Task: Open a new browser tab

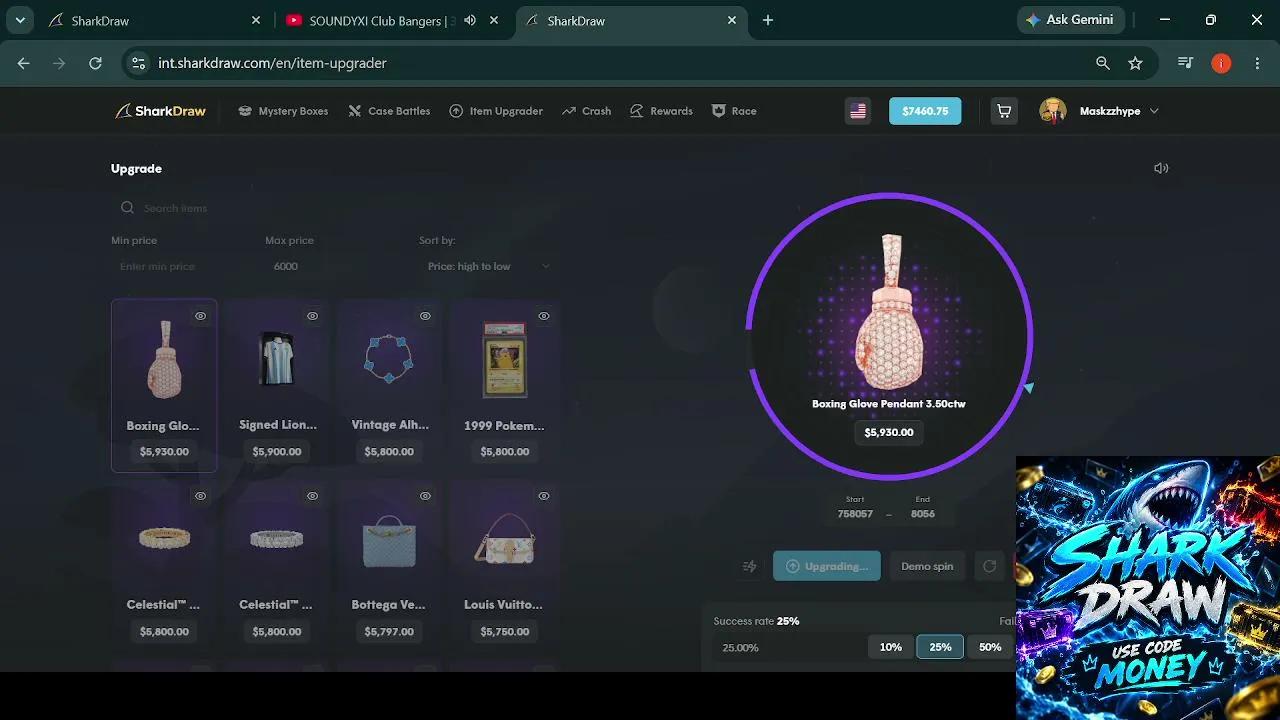Action: [x=768, y=20]
